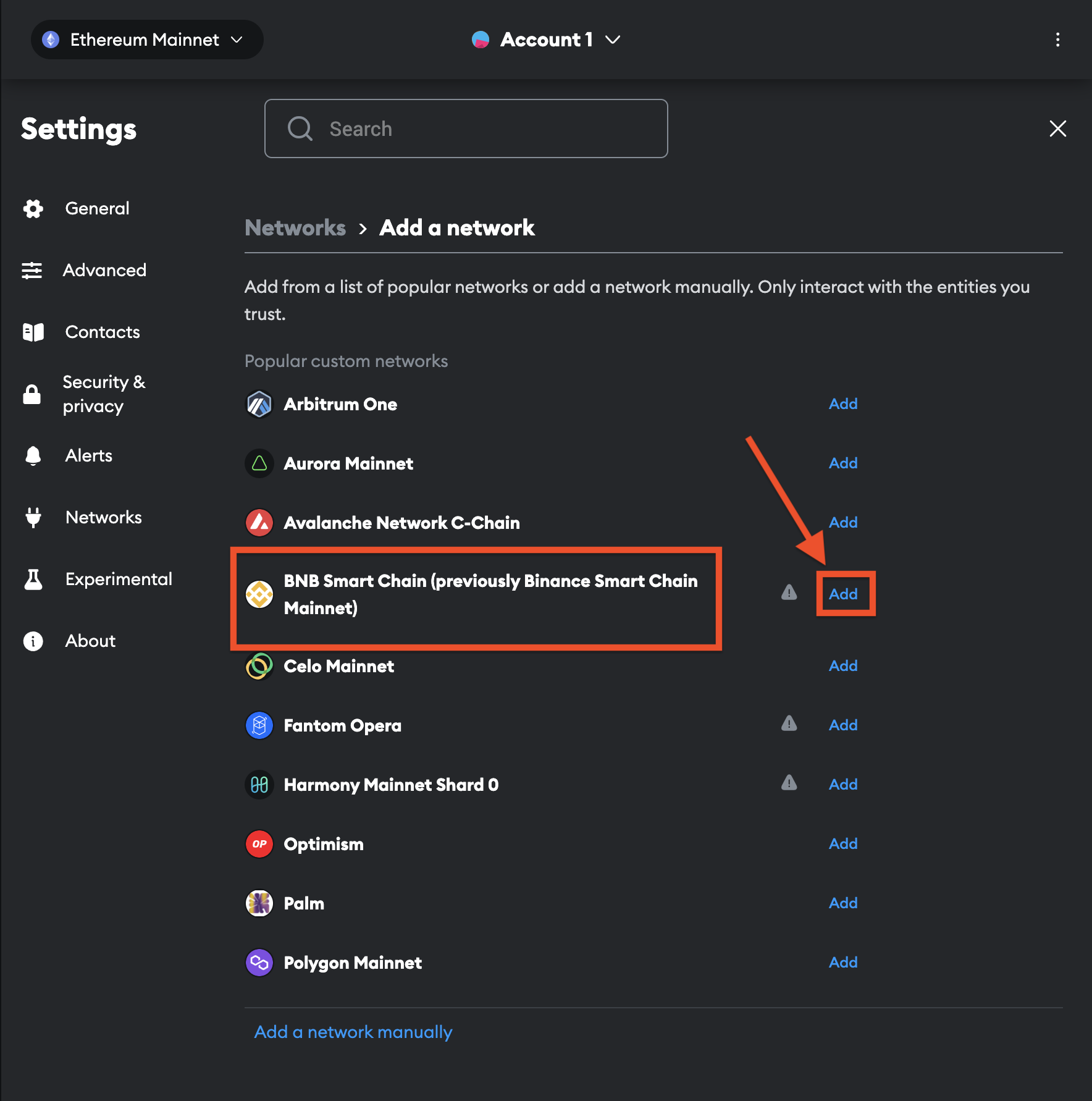
Task: Go back via Networks breadcrumb
Action: point(295,227)
